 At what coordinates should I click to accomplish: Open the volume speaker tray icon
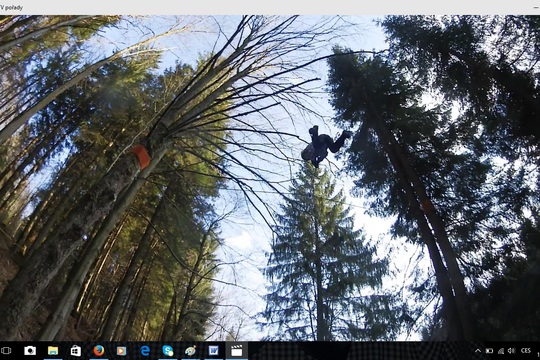pos(511,351)
